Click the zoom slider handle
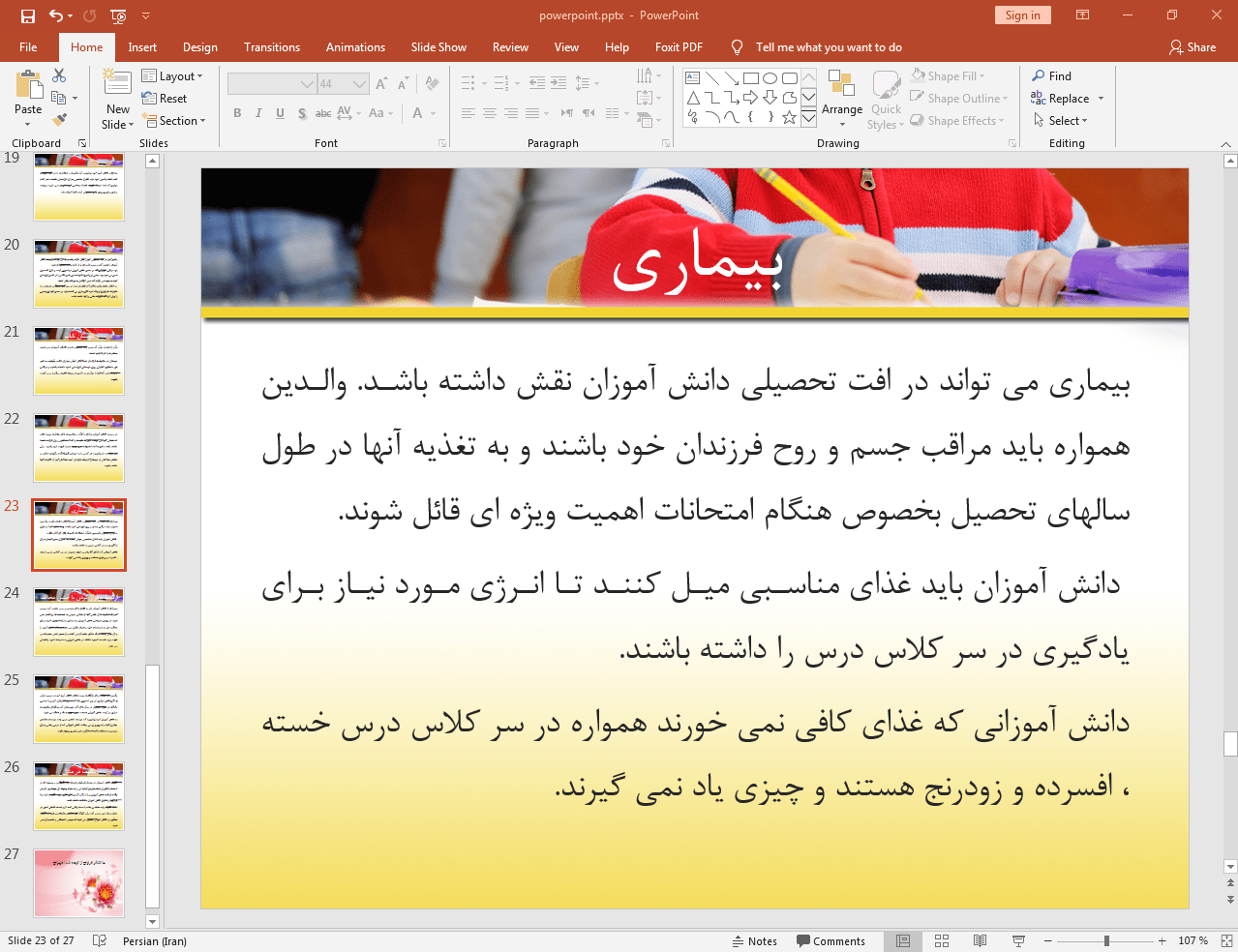This screenshot has height=952, width=1238. pos(1106,940)
